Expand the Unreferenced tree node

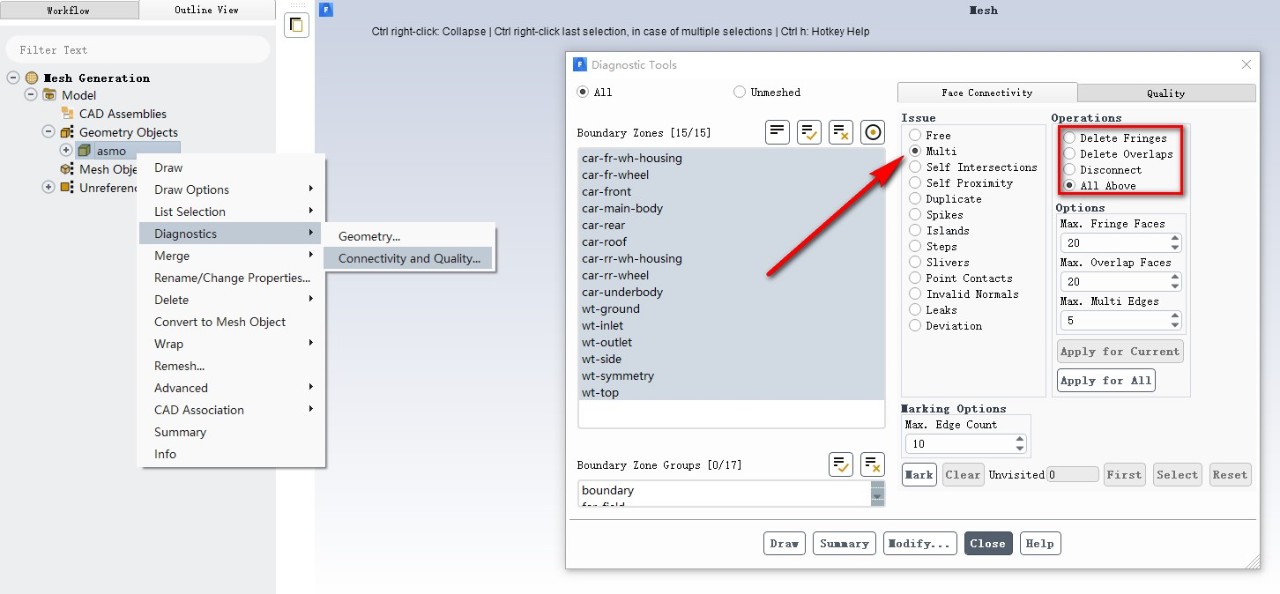(x=48, y=187)
